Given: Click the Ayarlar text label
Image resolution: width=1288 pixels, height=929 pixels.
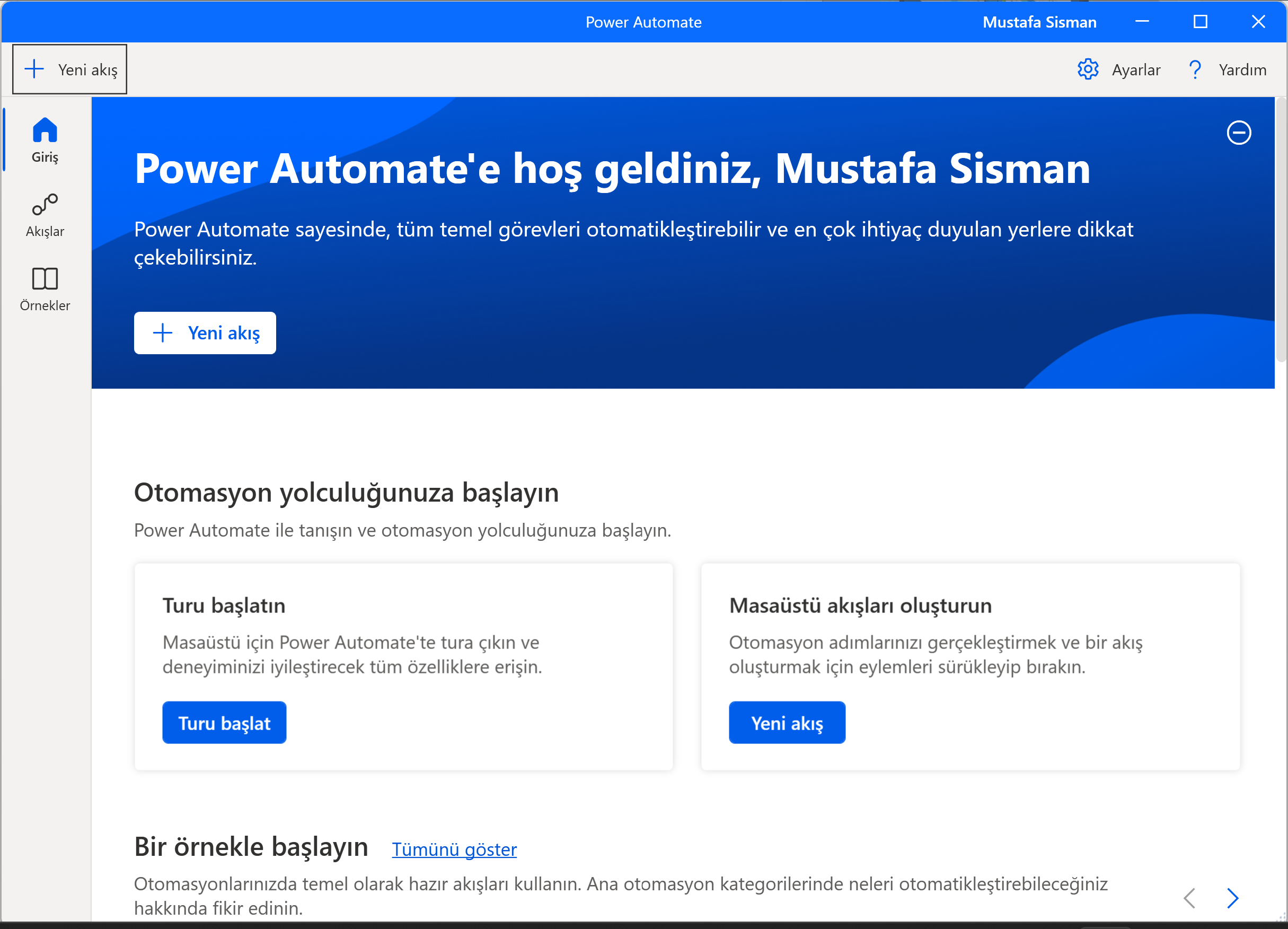Looking at the screenshot, I should point(1136,70).
